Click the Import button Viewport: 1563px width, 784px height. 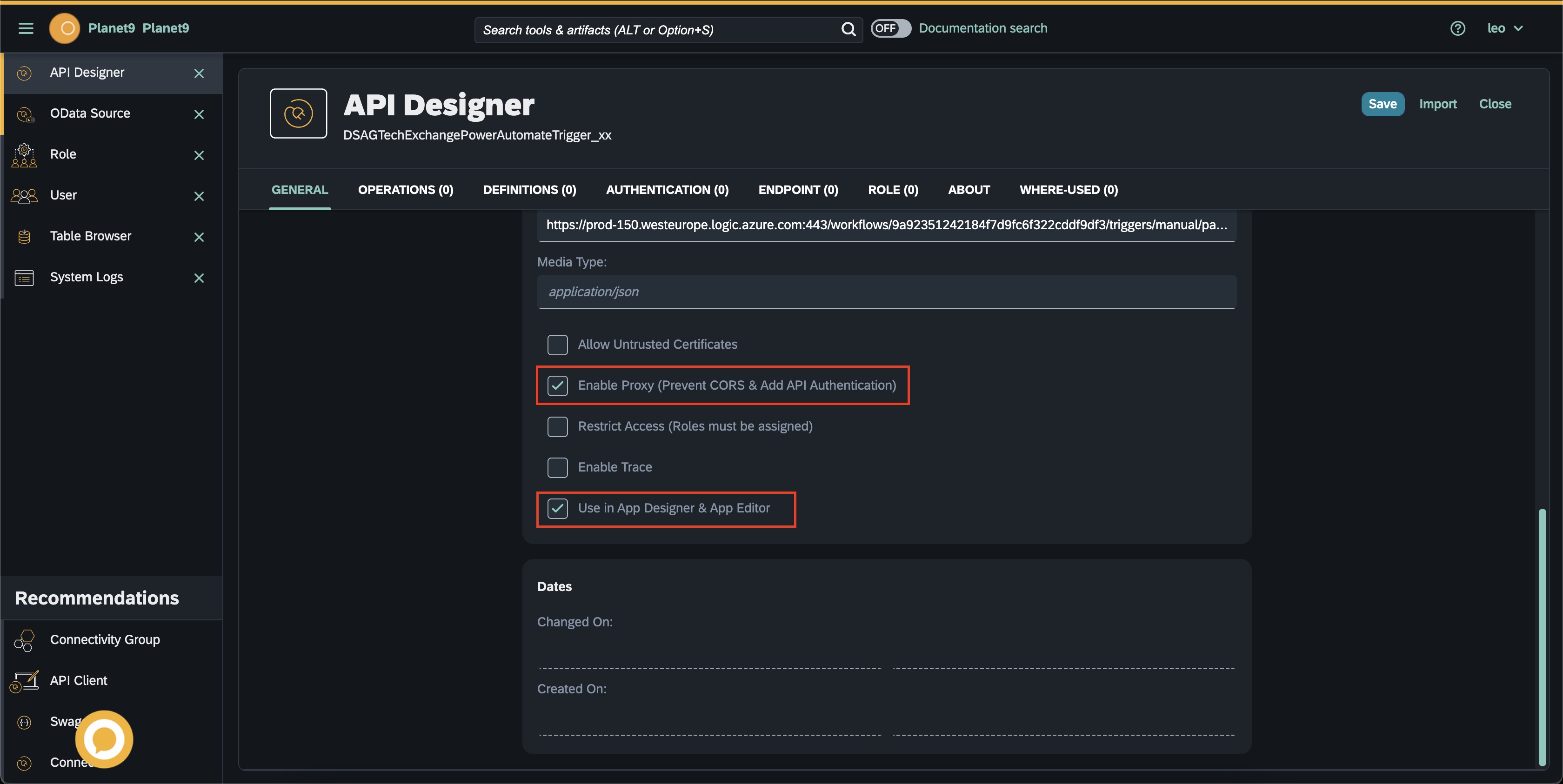[1437, 104]
